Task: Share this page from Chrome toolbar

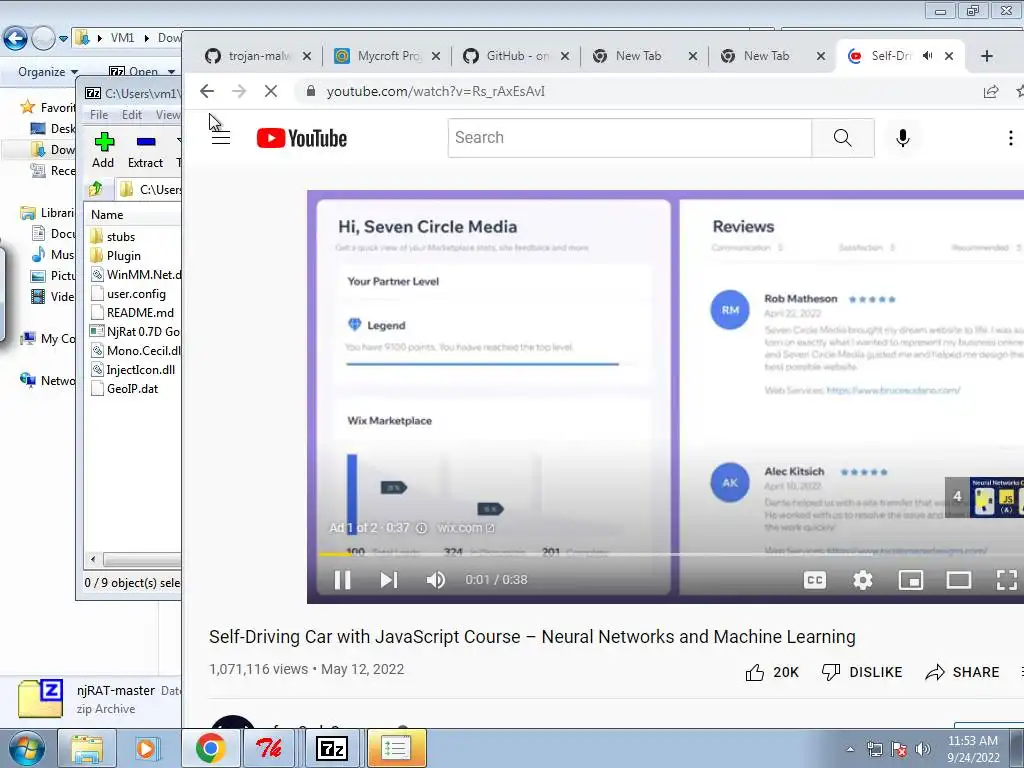Action: click(991, 91)
